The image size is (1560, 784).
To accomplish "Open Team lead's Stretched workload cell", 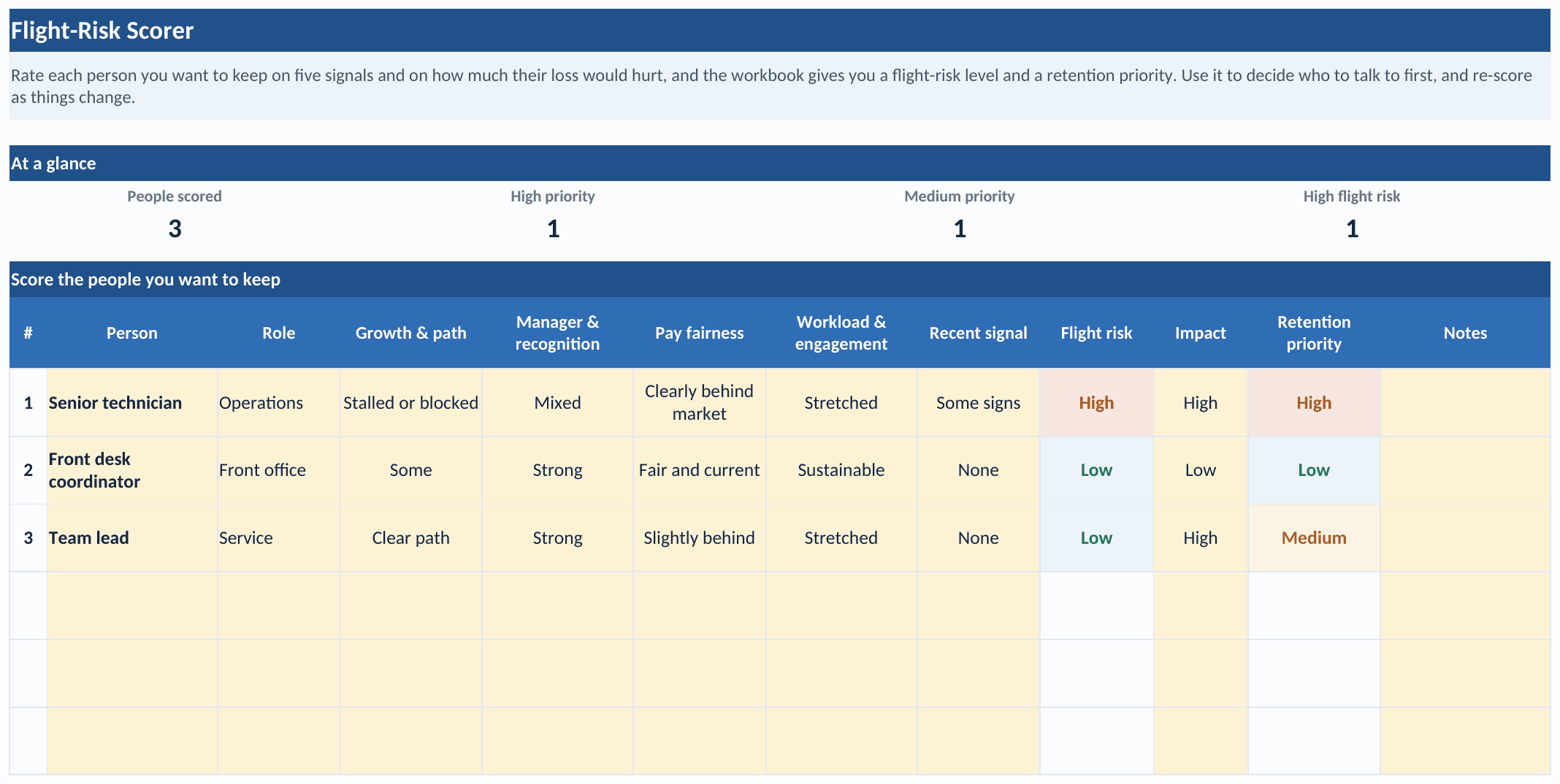I will pyautogui.click(x=841, y=538).
